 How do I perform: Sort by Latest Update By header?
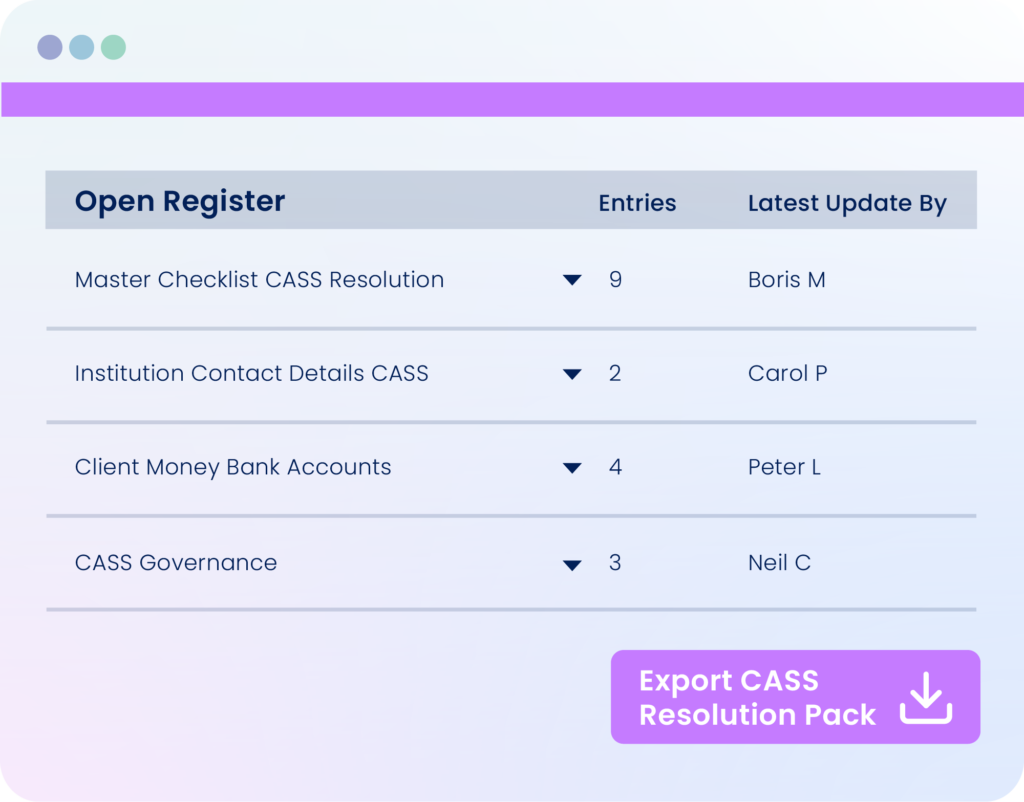coord(847,203)
